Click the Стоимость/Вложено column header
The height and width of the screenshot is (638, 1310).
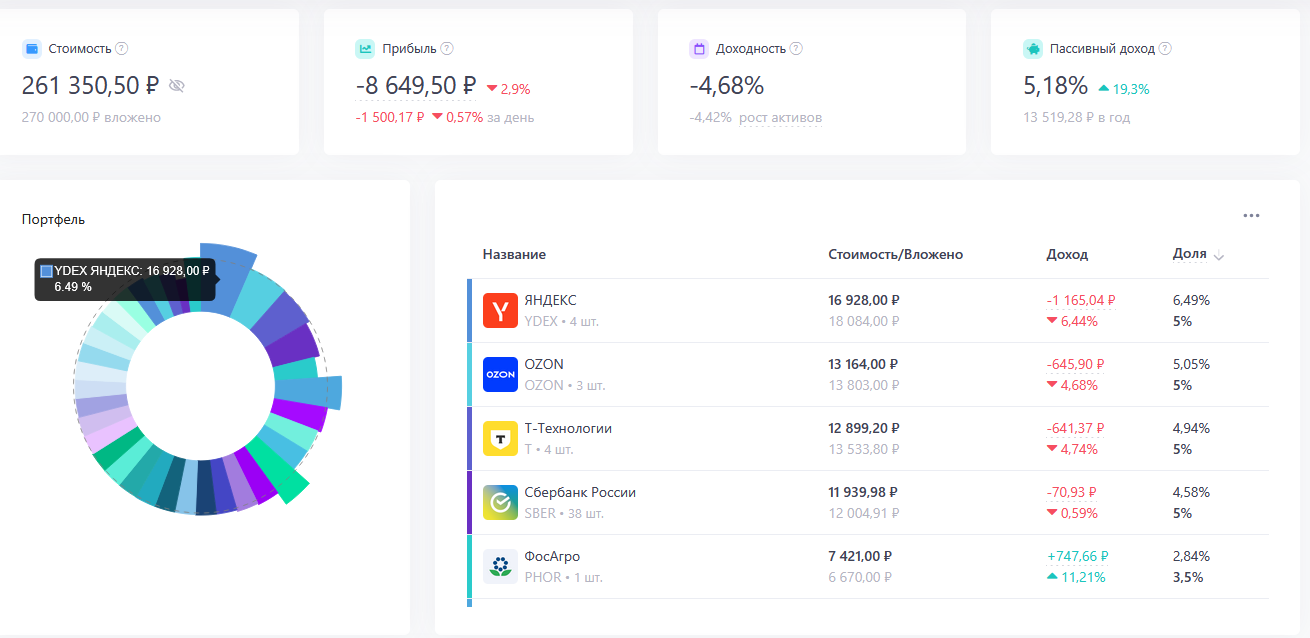(x=895, y=254)
